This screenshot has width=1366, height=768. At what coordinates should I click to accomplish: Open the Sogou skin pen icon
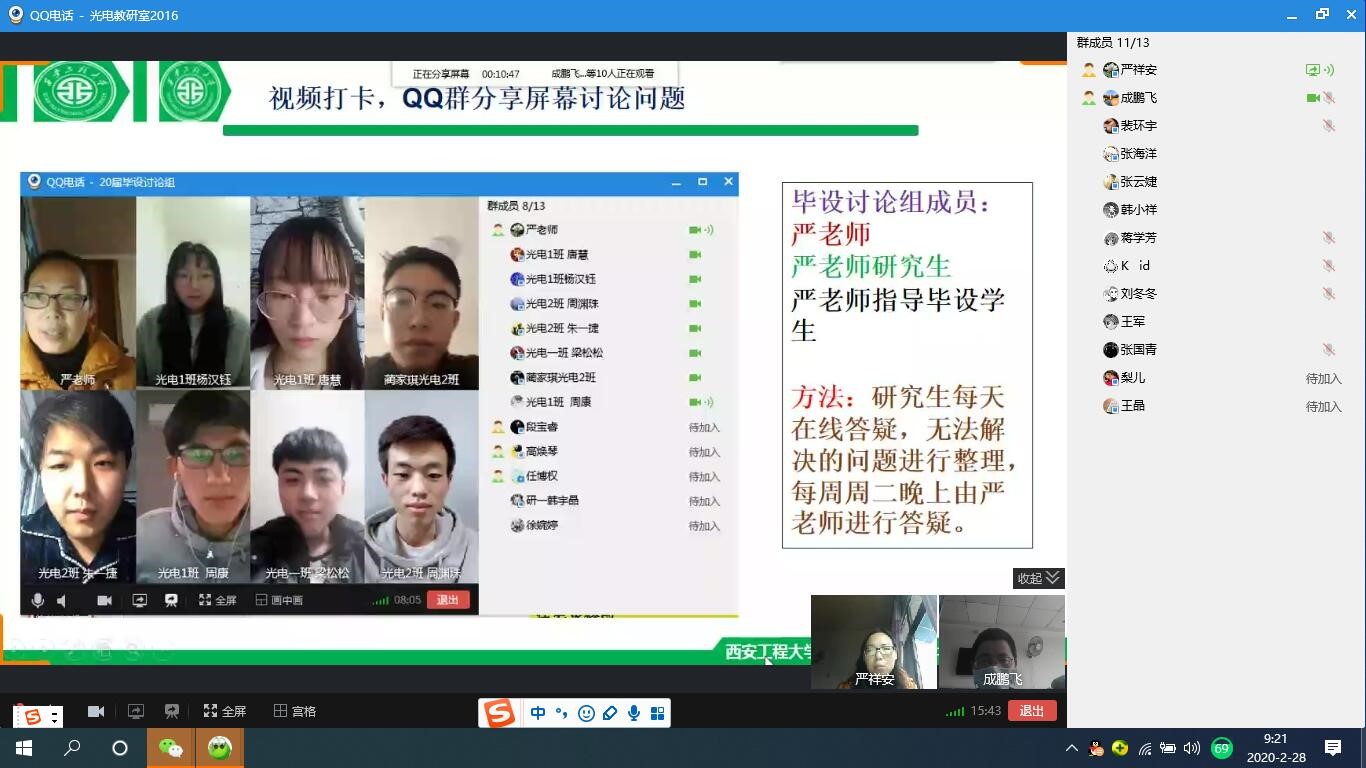click(x=610, y=713)
